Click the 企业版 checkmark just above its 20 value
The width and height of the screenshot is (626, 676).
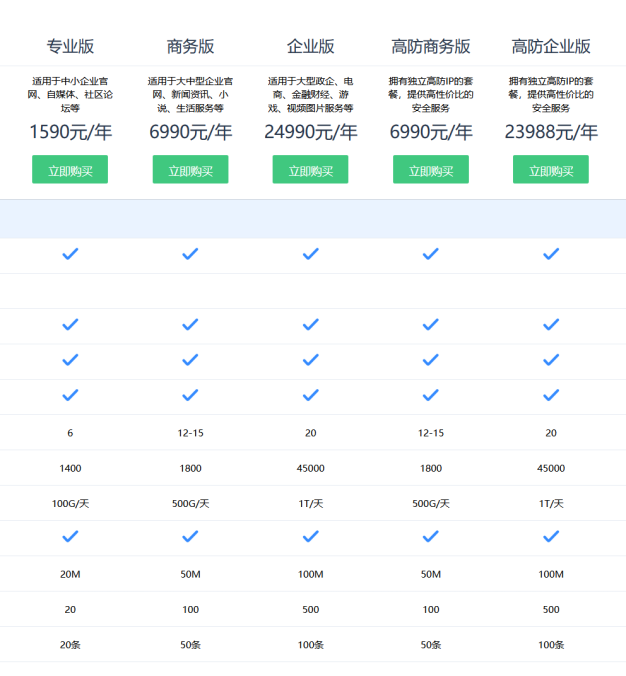(x=310, y=395)
